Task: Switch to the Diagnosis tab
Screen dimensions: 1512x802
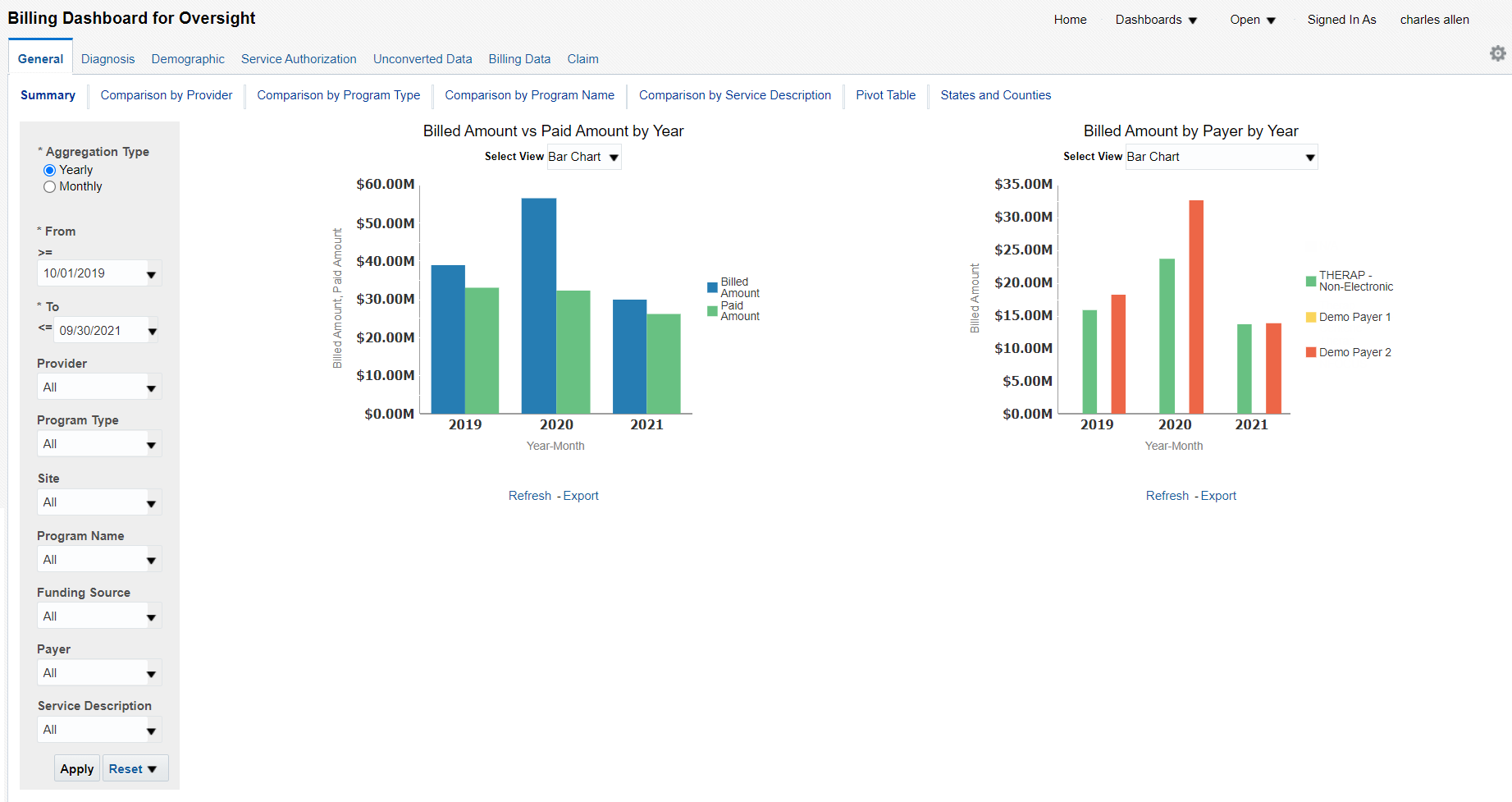Action: (x=107, y=58)
